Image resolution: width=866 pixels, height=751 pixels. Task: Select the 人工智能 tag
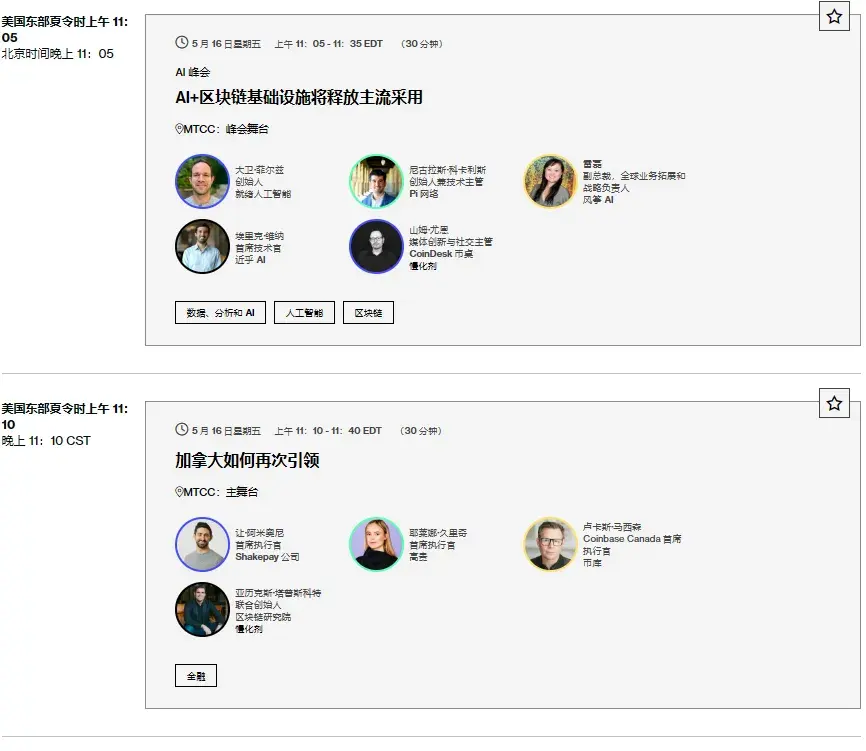(304, 313)
